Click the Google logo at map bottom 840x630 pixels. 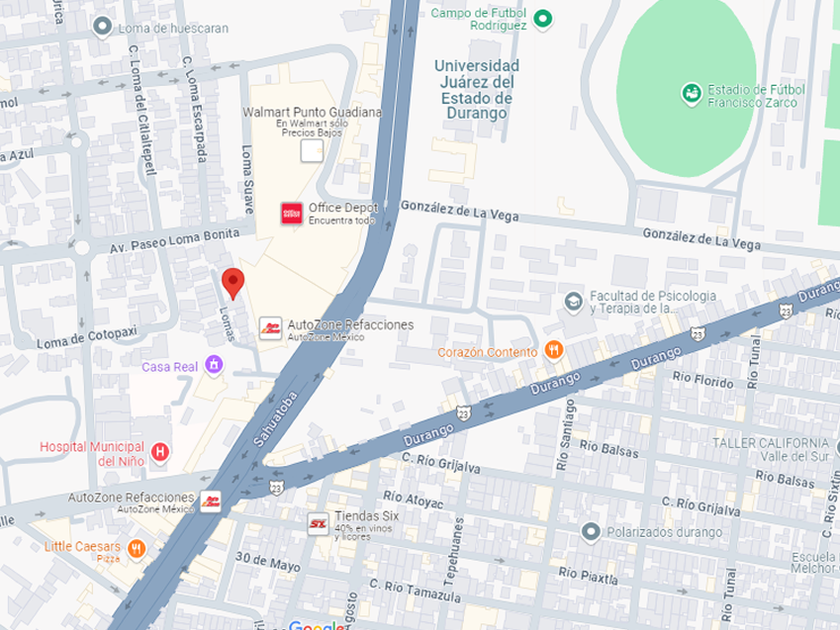tap(317, 625)
